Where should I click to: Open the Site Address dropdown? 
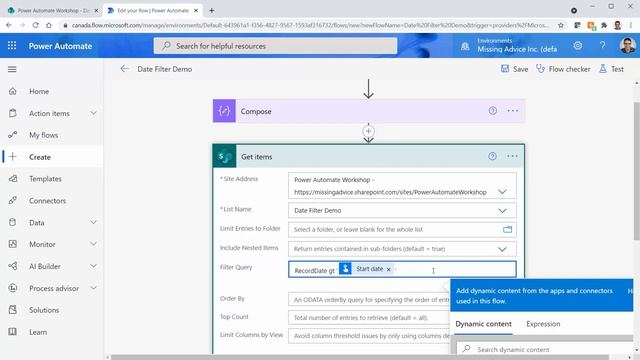[x=502, y=192]
